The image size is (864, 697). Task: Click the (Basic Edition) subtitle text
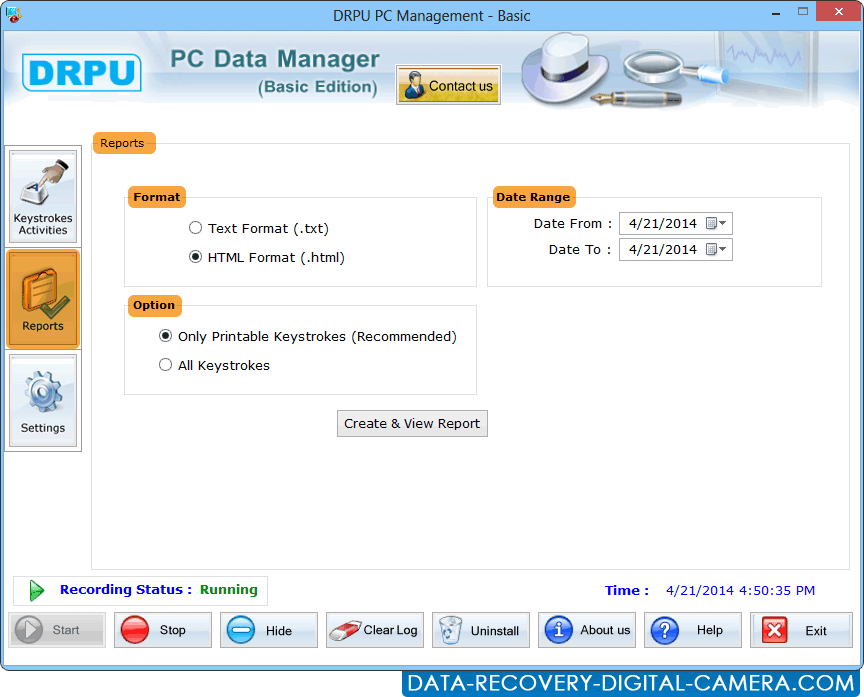(x=318, y=87)
